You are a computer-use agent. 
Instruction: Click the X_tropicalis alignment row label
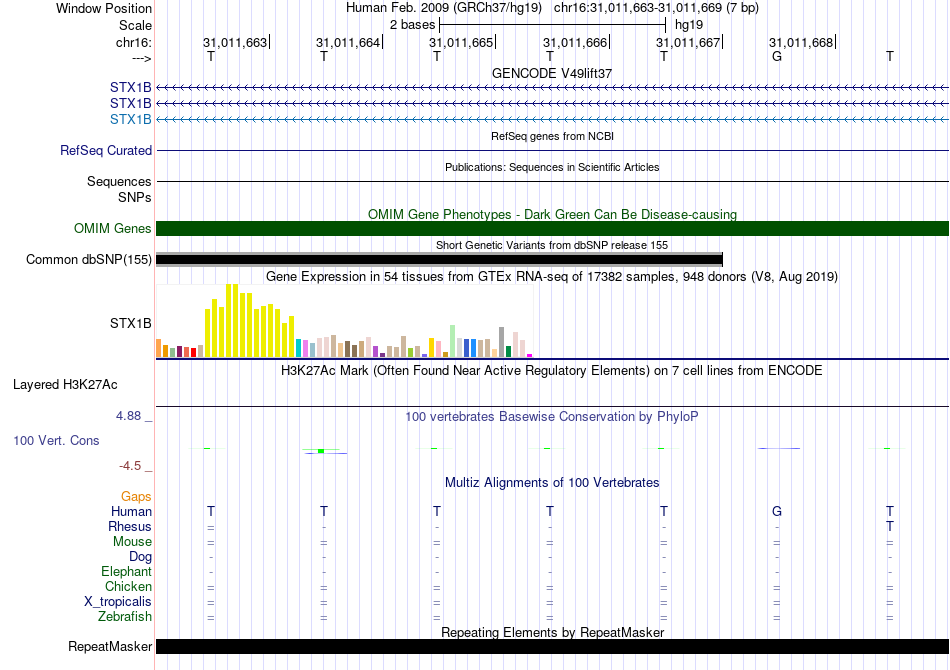coord(118,602)
